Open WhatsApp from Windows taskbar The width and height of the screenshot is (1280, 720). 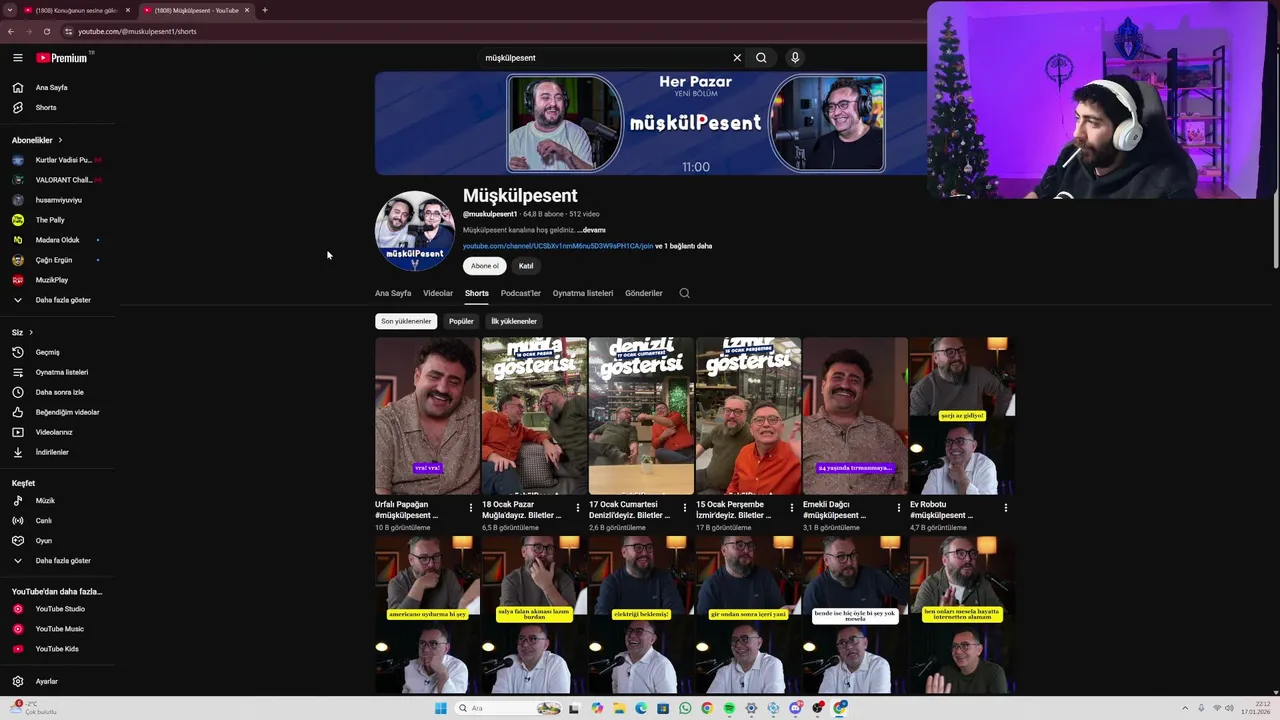tap(685, 708)
